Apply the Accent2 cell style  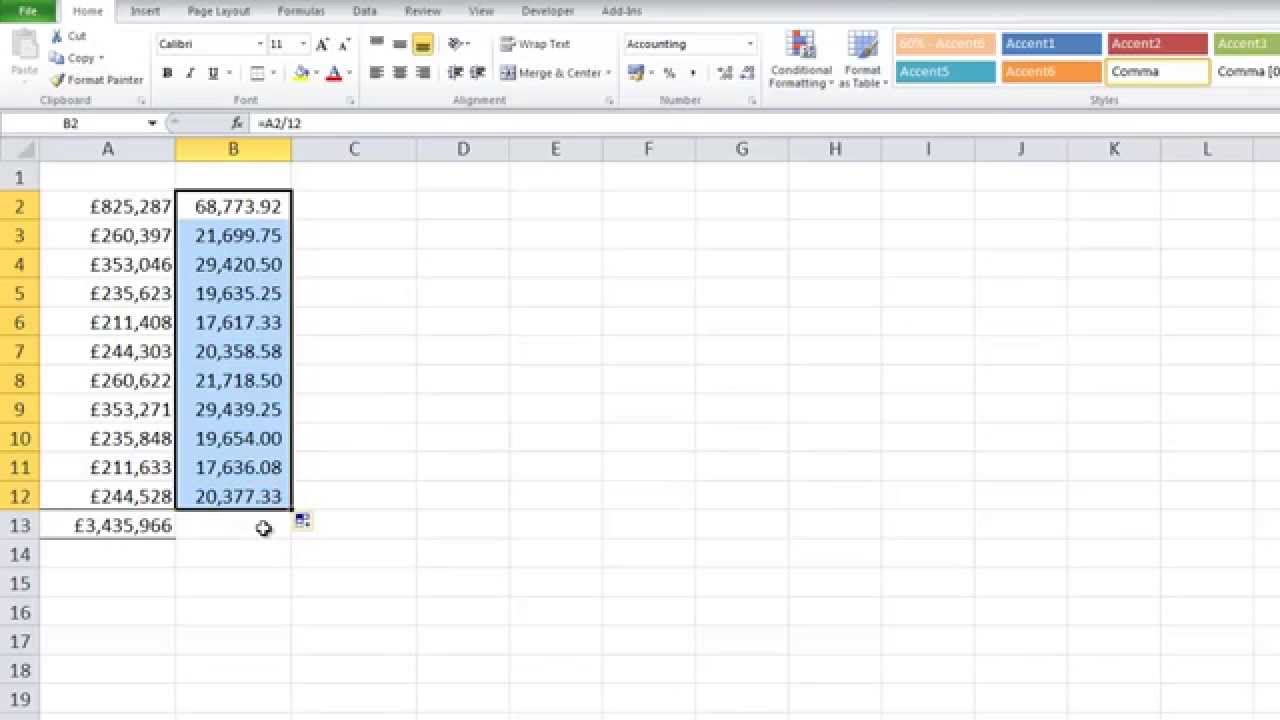(1157, 44)
